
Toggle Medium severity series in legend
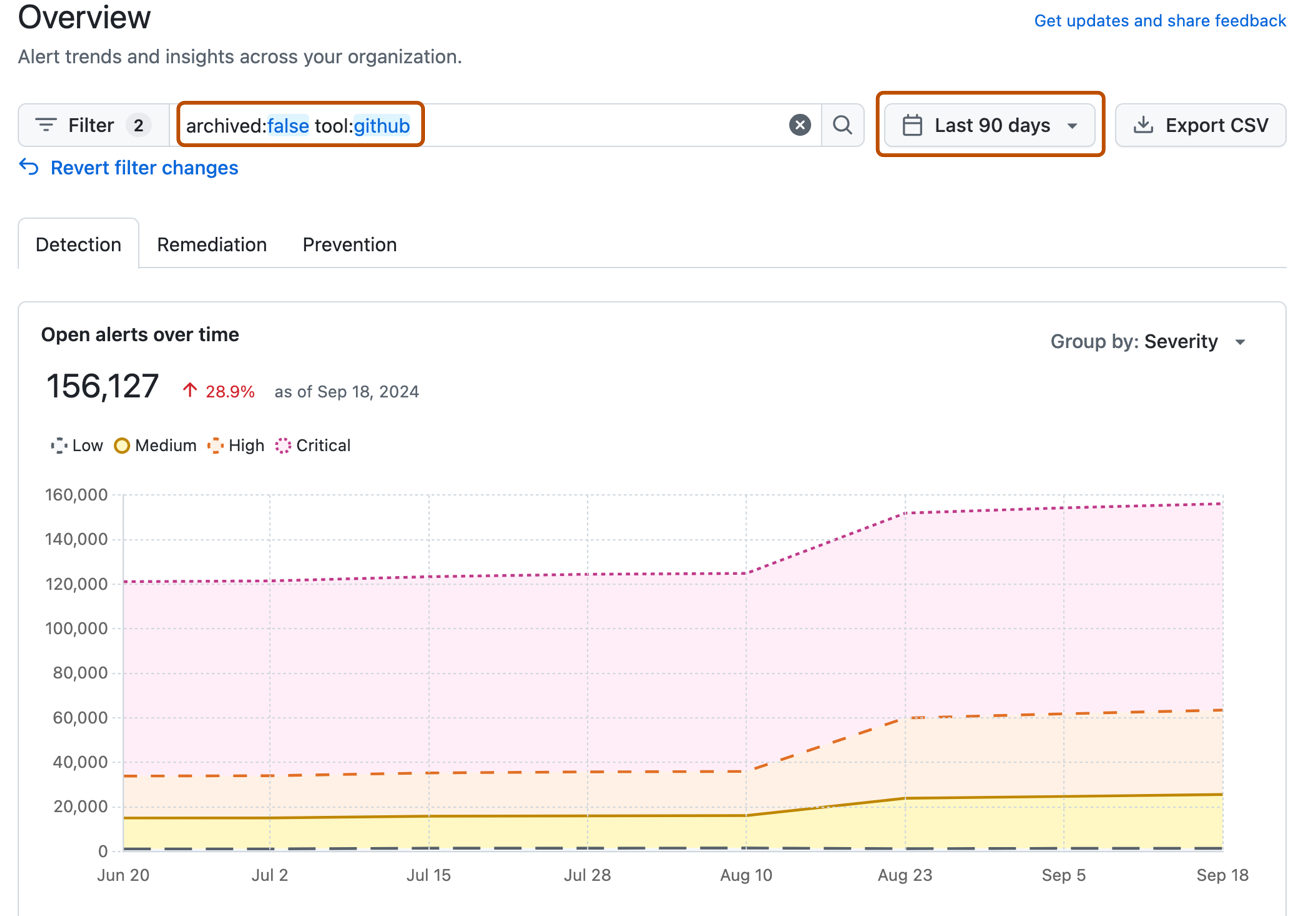(155, 446)
